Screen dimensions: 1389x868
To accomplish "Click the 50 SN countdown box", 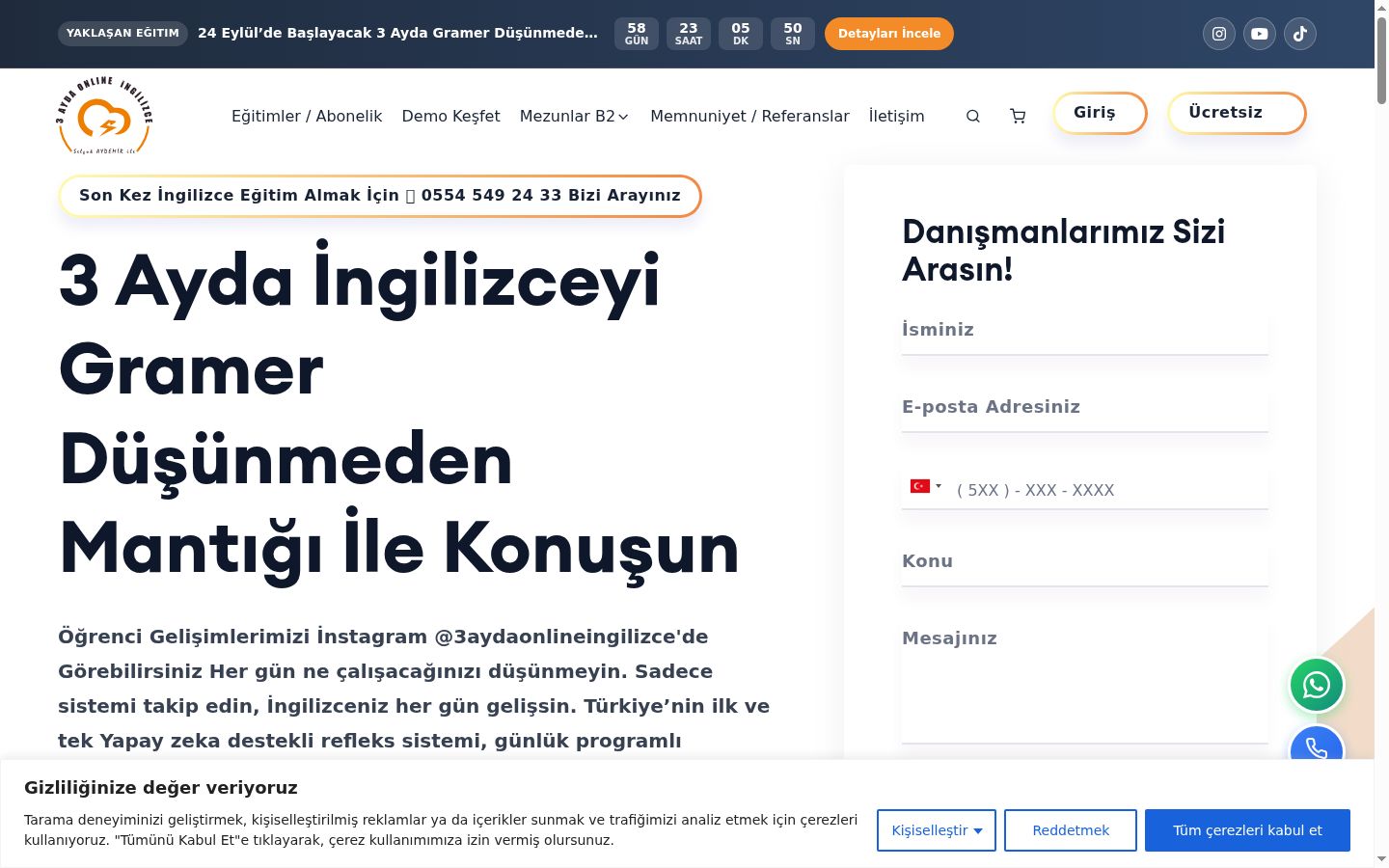I will pyautogui.click(x=793, y=34).
